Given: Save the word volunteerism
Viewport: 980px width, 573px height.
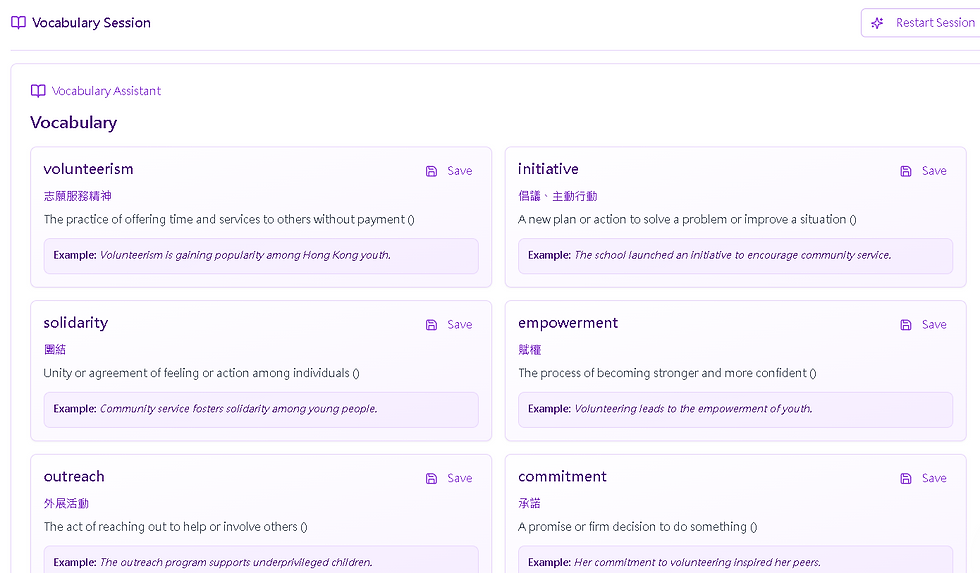Looking at the screenshot, I should click(449, 171).
